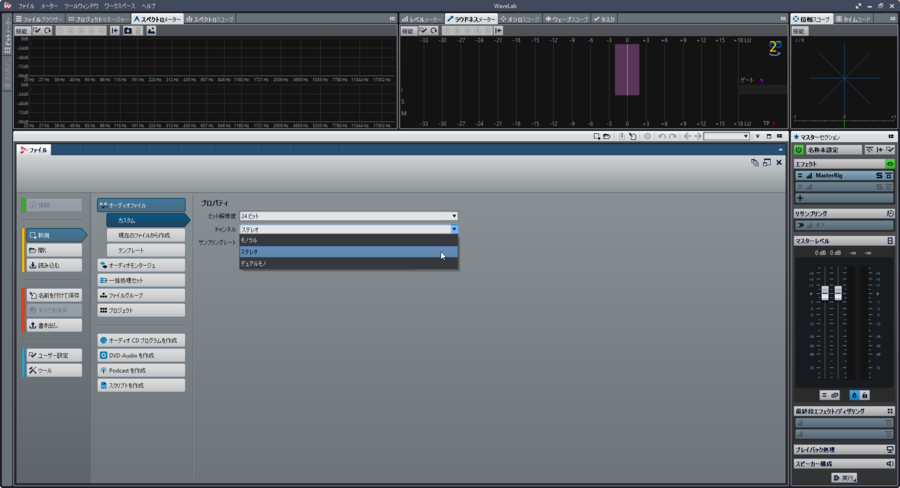Click the 開く button
The width and height of the screenshot is (900, 488).
tap(54, 250)
